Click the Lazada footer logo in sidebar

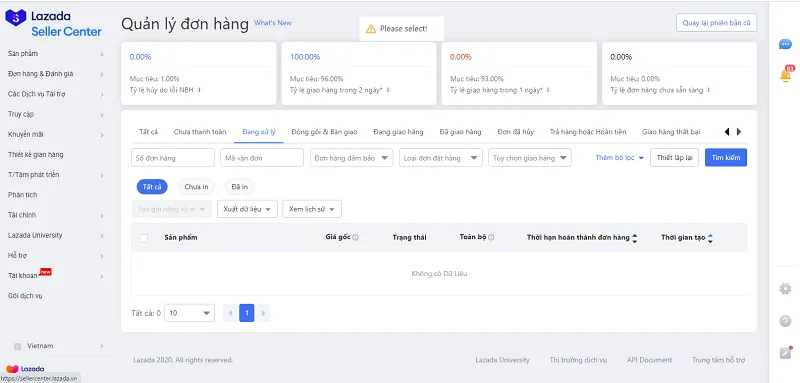pos(25,368)
